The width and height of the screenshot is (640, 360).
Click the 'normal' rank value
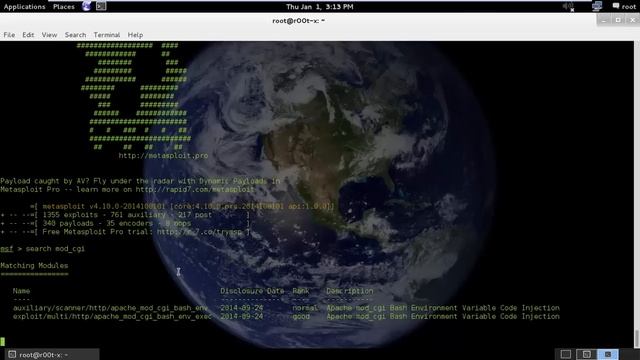tap(305, 308)
